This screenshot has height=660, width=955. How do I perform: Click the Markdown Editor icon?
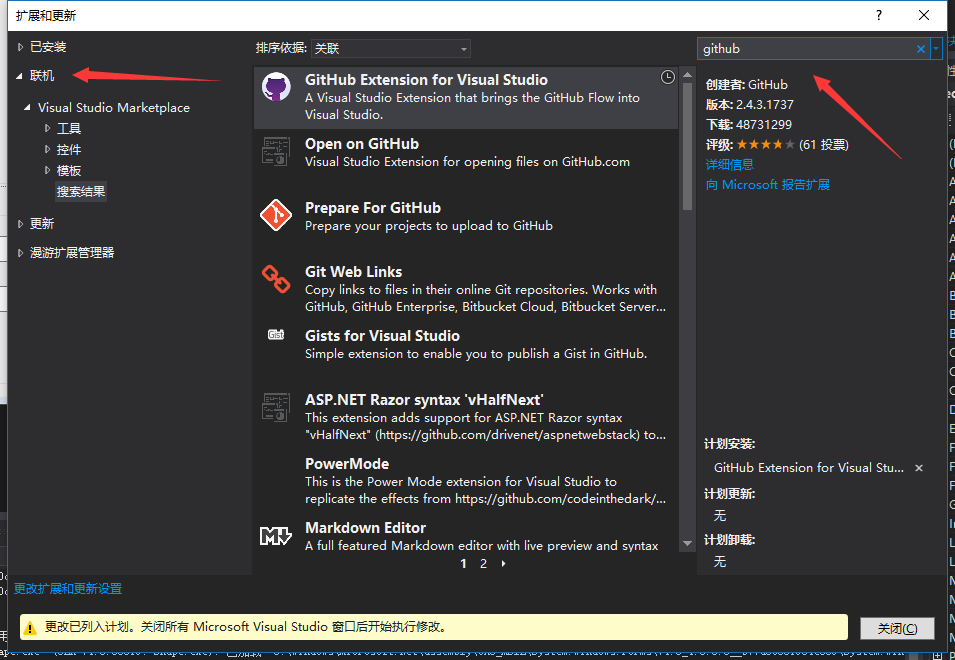coord(276,536)
